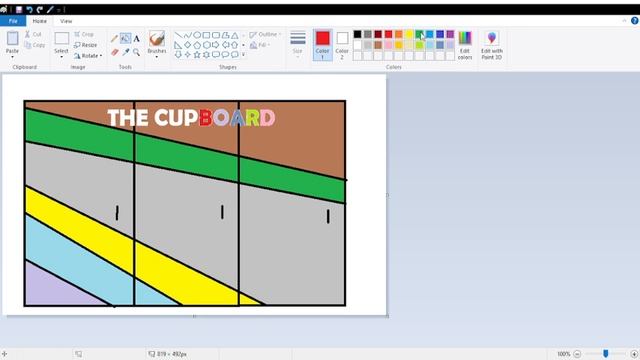Click the 100% zoom level text
The height and width of the screenshot is (360, 640).
[564, 354]
